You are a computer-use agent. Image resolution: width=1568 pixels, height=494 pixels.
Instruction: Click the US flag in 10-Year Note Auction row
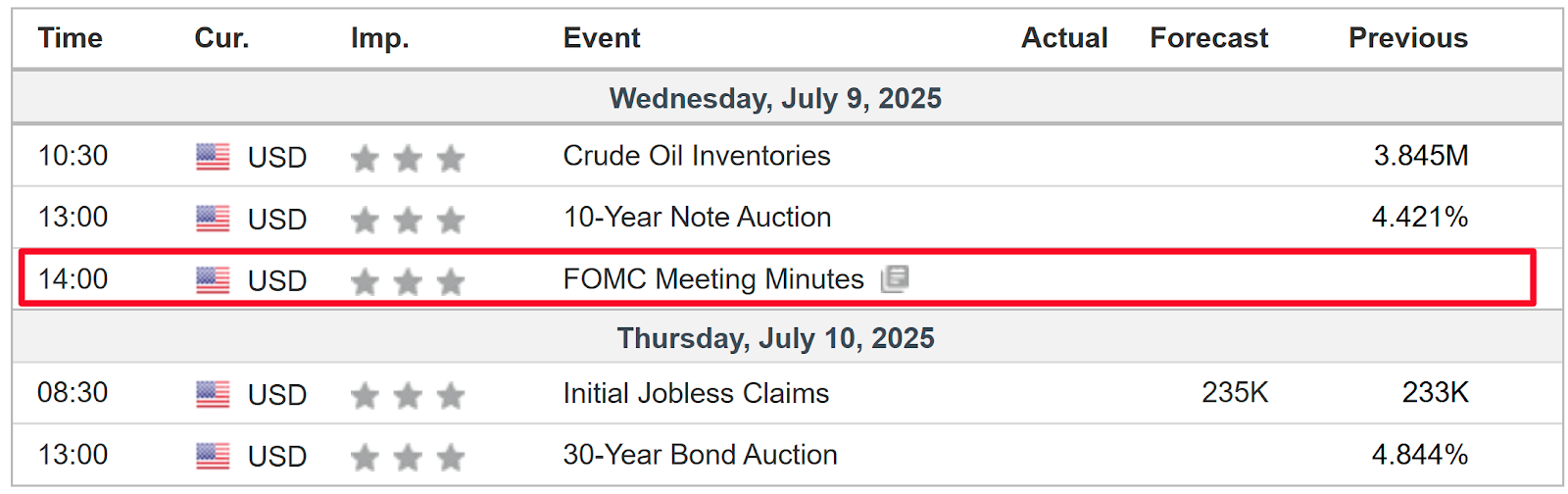213,219
